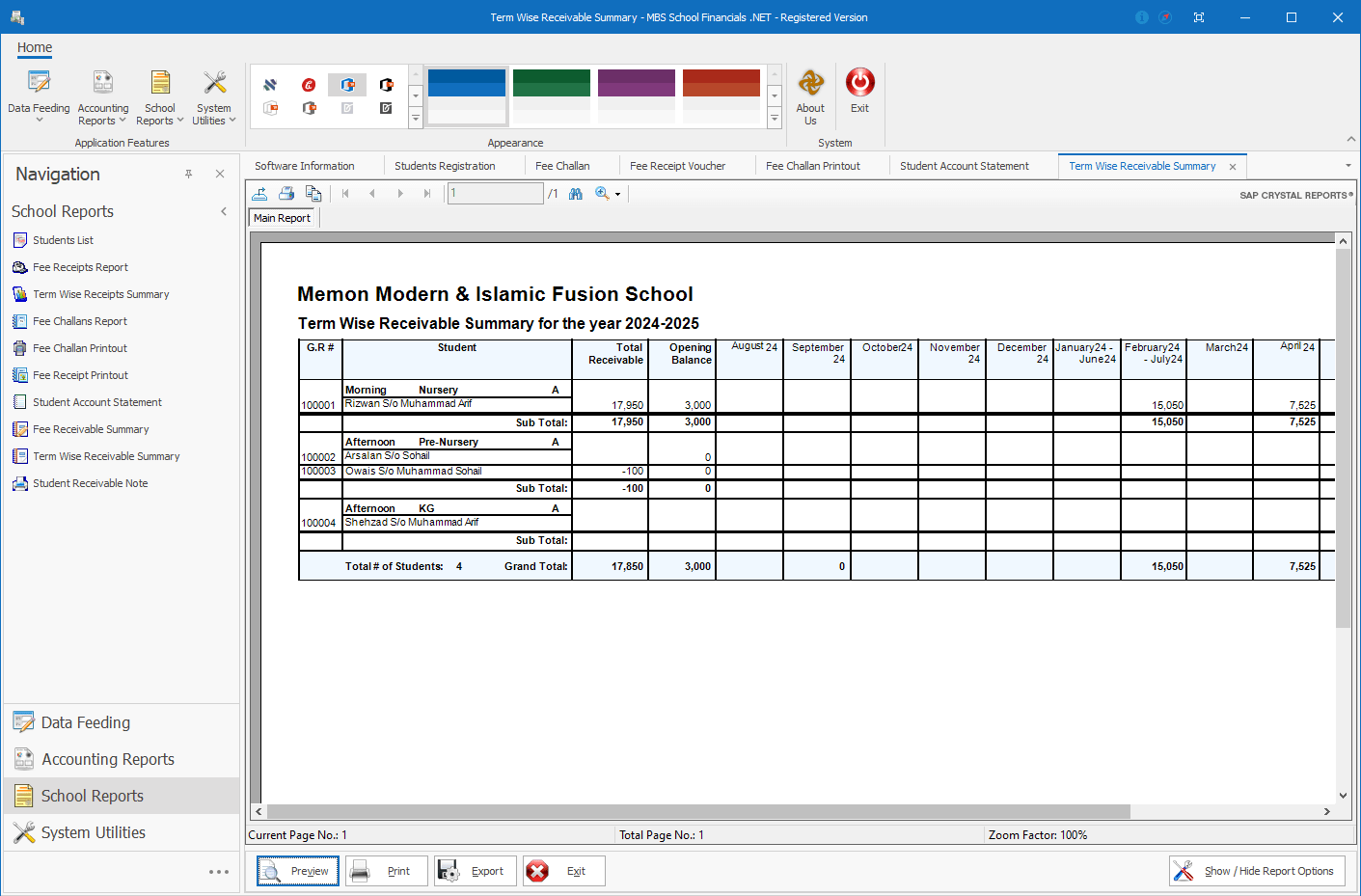Click the red Exit power icon in ribbon
The height and width of the screenshot is (896, 1361).
click(859, 91)
